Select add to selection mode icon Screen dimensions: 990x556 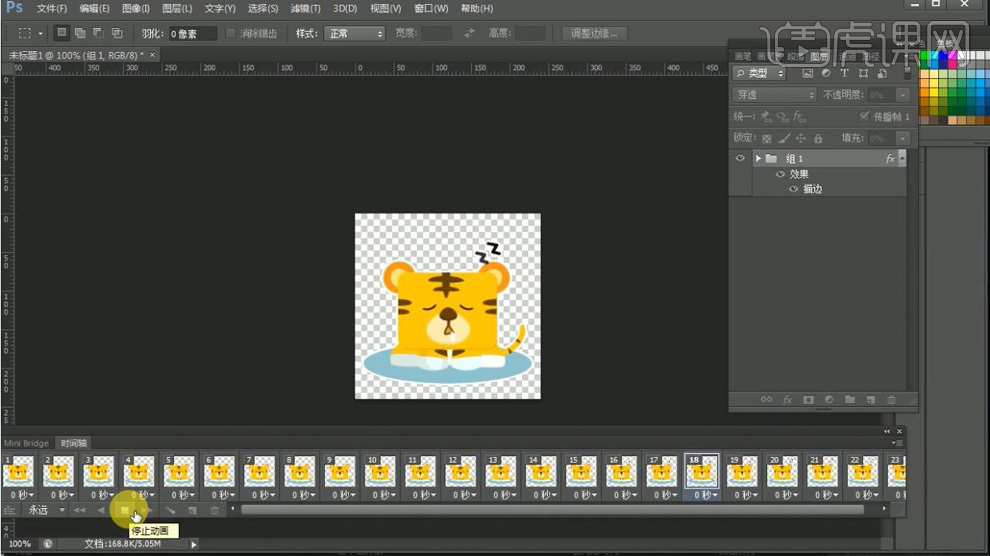point(80,33)
